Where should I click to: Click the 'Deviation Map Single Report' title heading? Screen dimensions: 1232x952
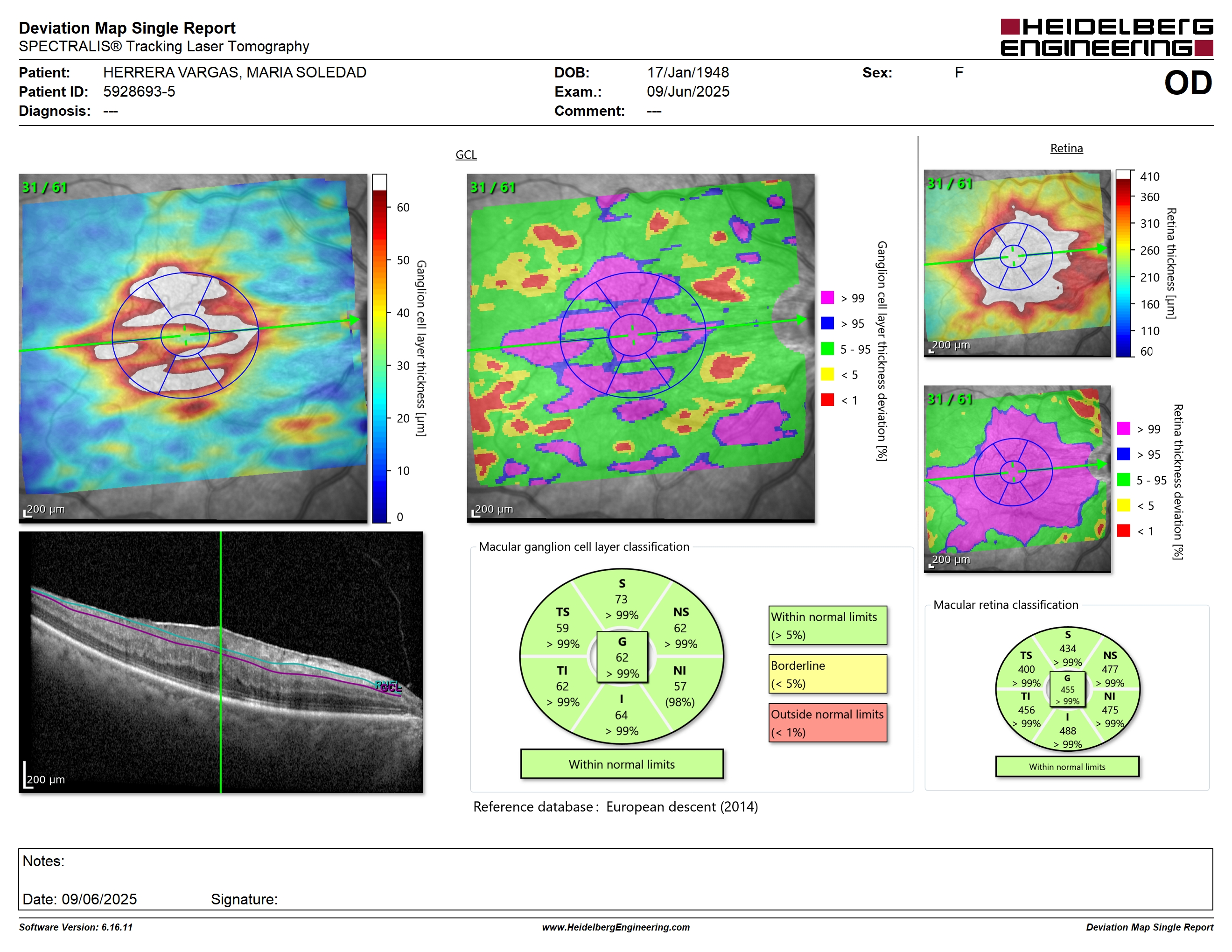[127, 28]
